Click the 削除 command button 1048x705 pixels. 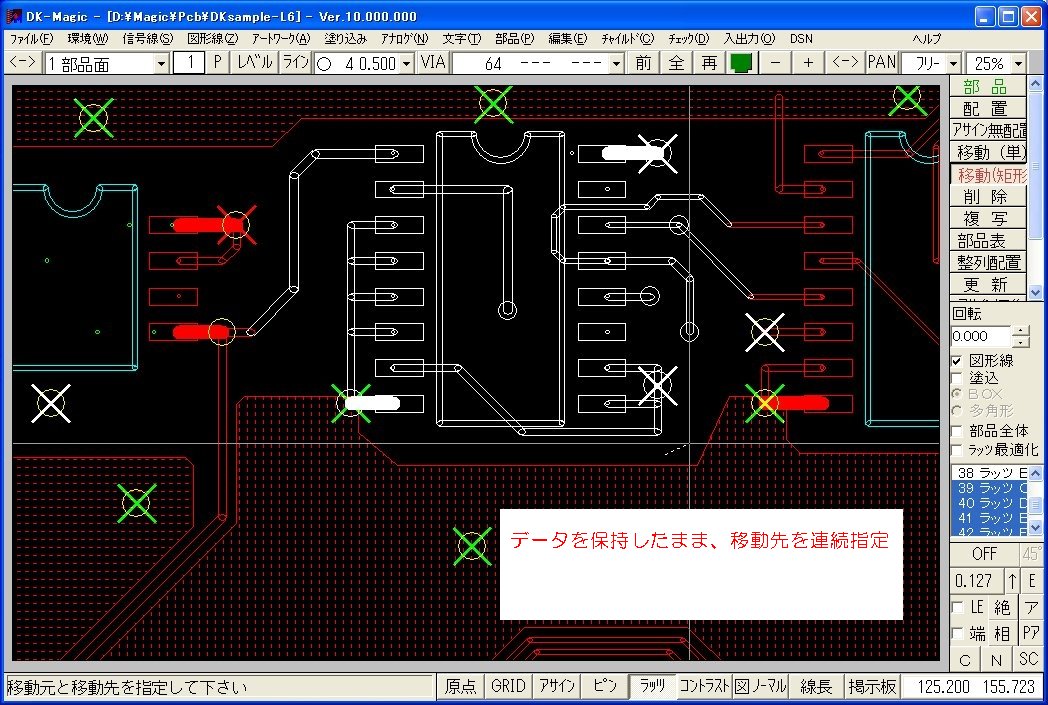coord(987,196)
